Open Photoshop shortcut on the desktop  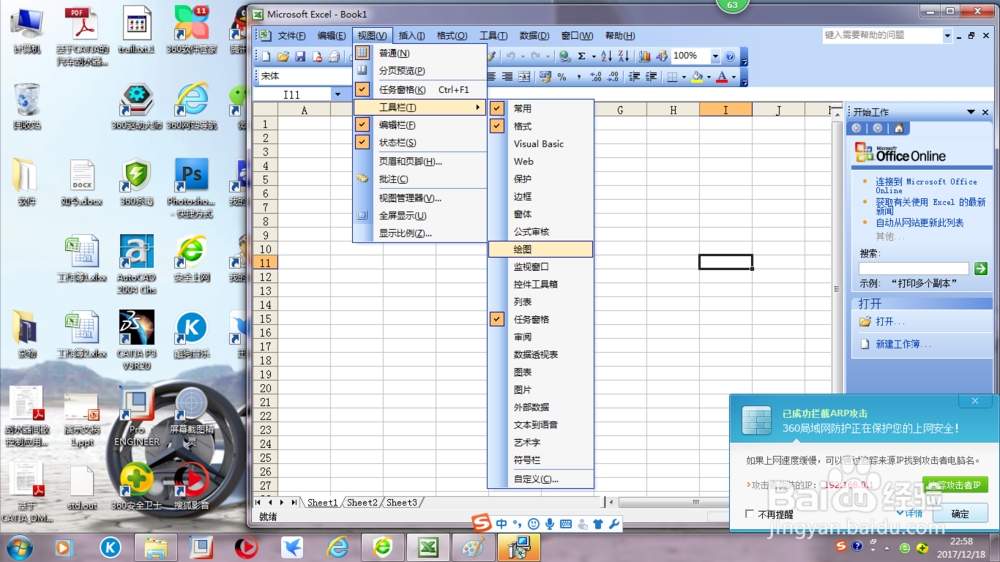[x=191, y=187]
